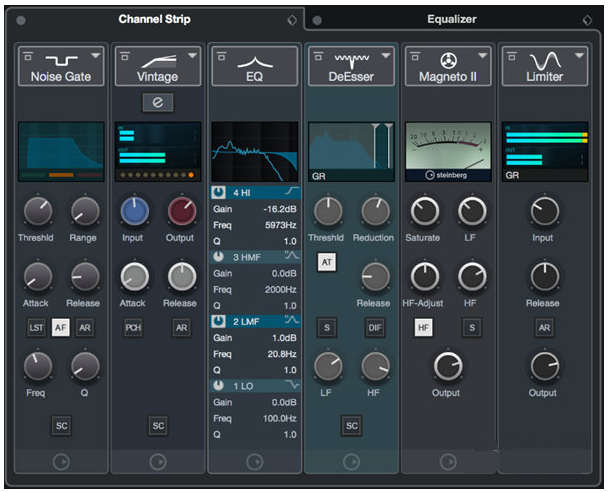Screen dimensions: 609x492
Task: Open the Noise Gate module dropdown arrow
Action: coord(95,56)
